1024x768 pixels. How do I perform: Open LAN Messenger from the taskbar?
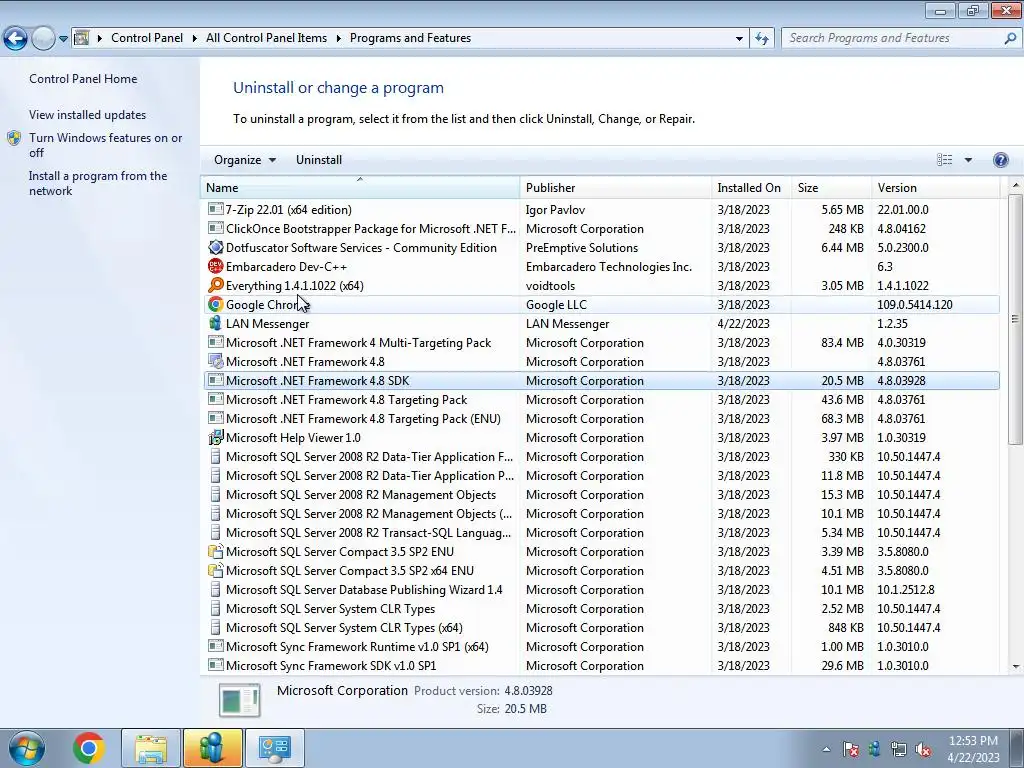click(213, 748)
